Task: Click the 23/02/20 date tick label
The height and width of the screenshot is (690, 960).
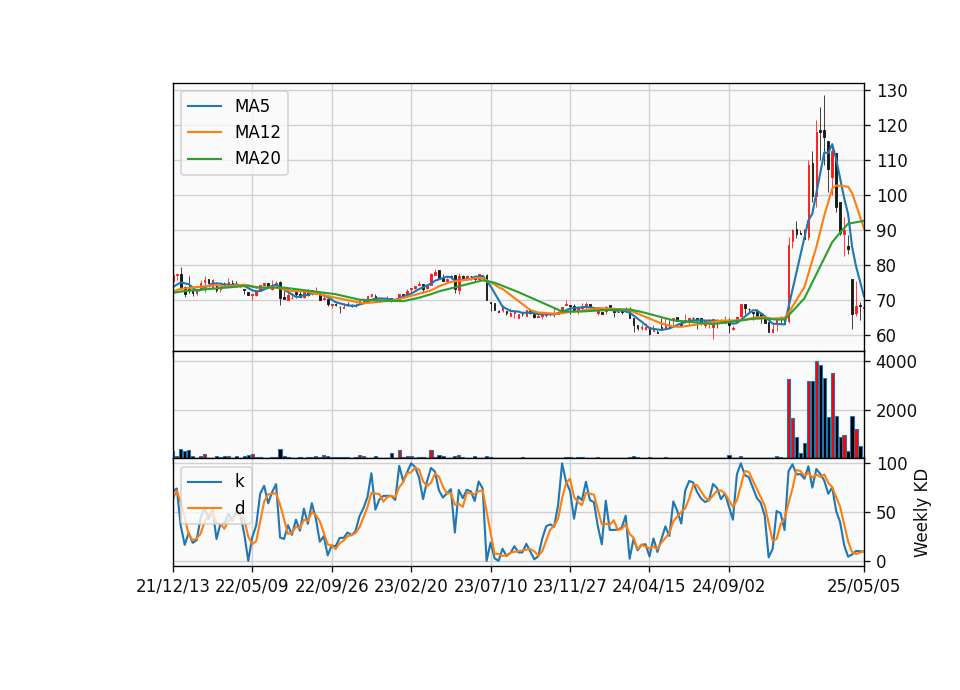Action: click(x=411, y=586)
